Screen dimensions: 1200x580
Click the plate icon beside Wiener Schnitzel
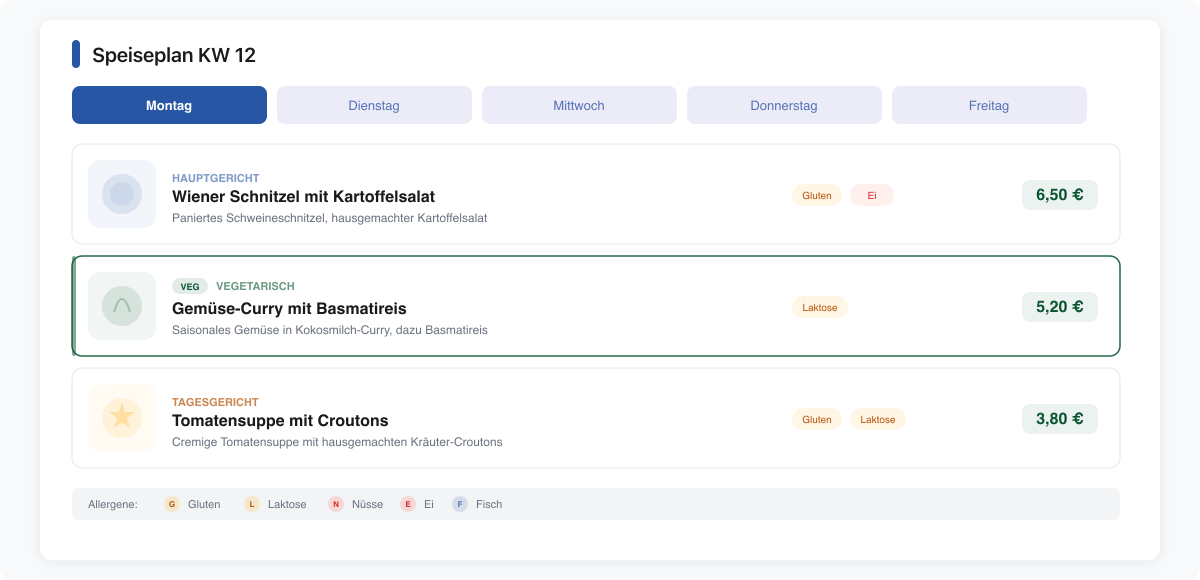(121, 194)
